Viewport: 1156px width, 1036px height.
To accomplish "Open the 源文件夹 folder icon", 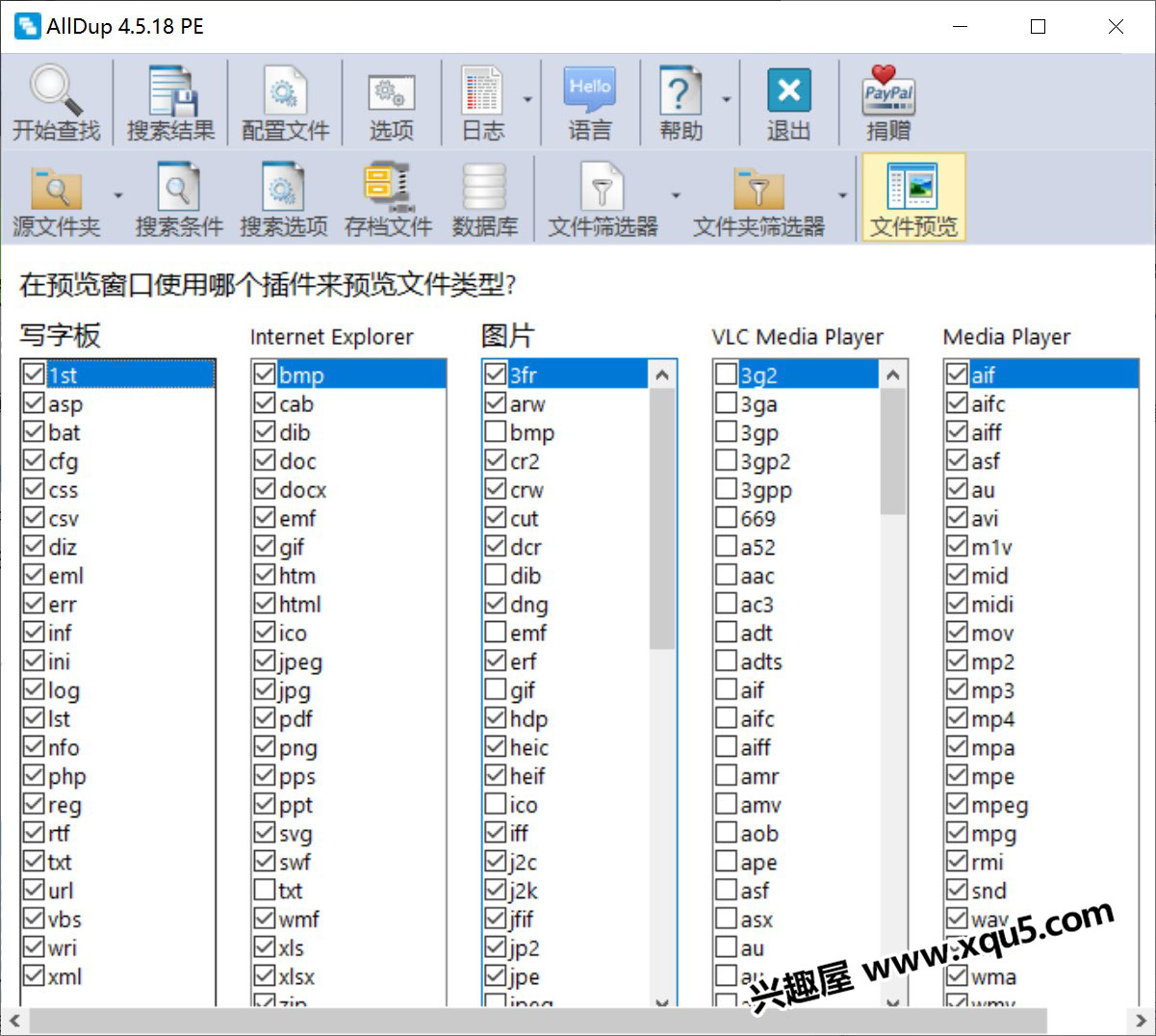I will pyautogui.click(x=56, y=187).
